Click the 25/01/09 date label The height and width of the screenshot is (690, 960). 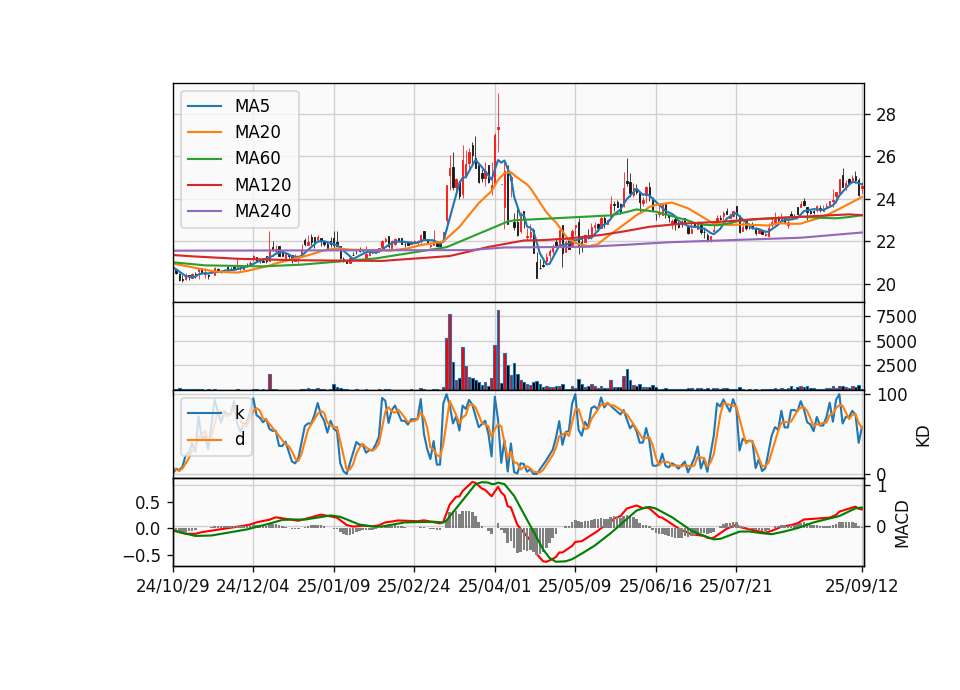coord(334,587)
